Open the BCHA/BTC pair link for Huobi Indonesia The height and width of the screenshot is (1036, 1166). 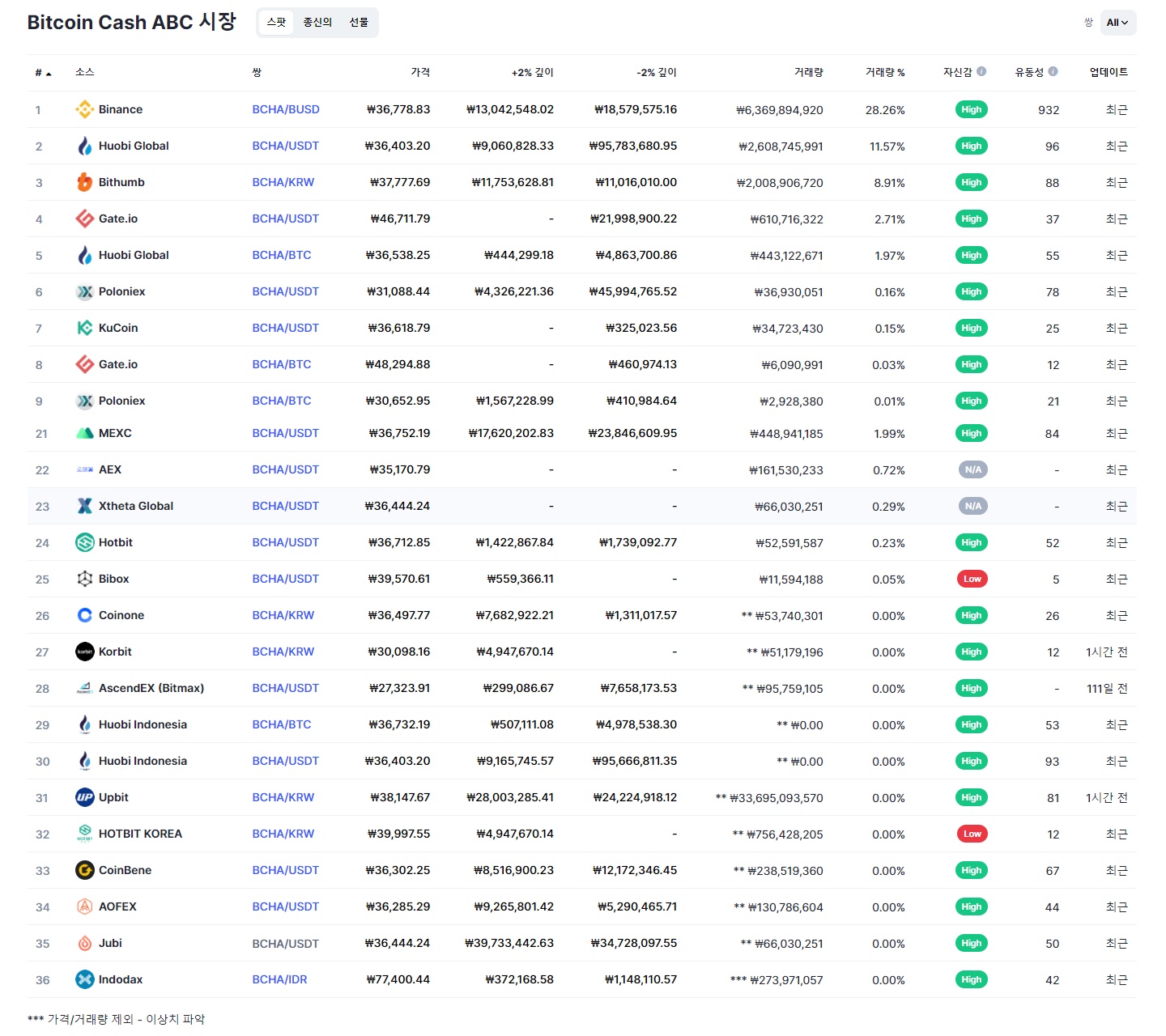point(281,724)
